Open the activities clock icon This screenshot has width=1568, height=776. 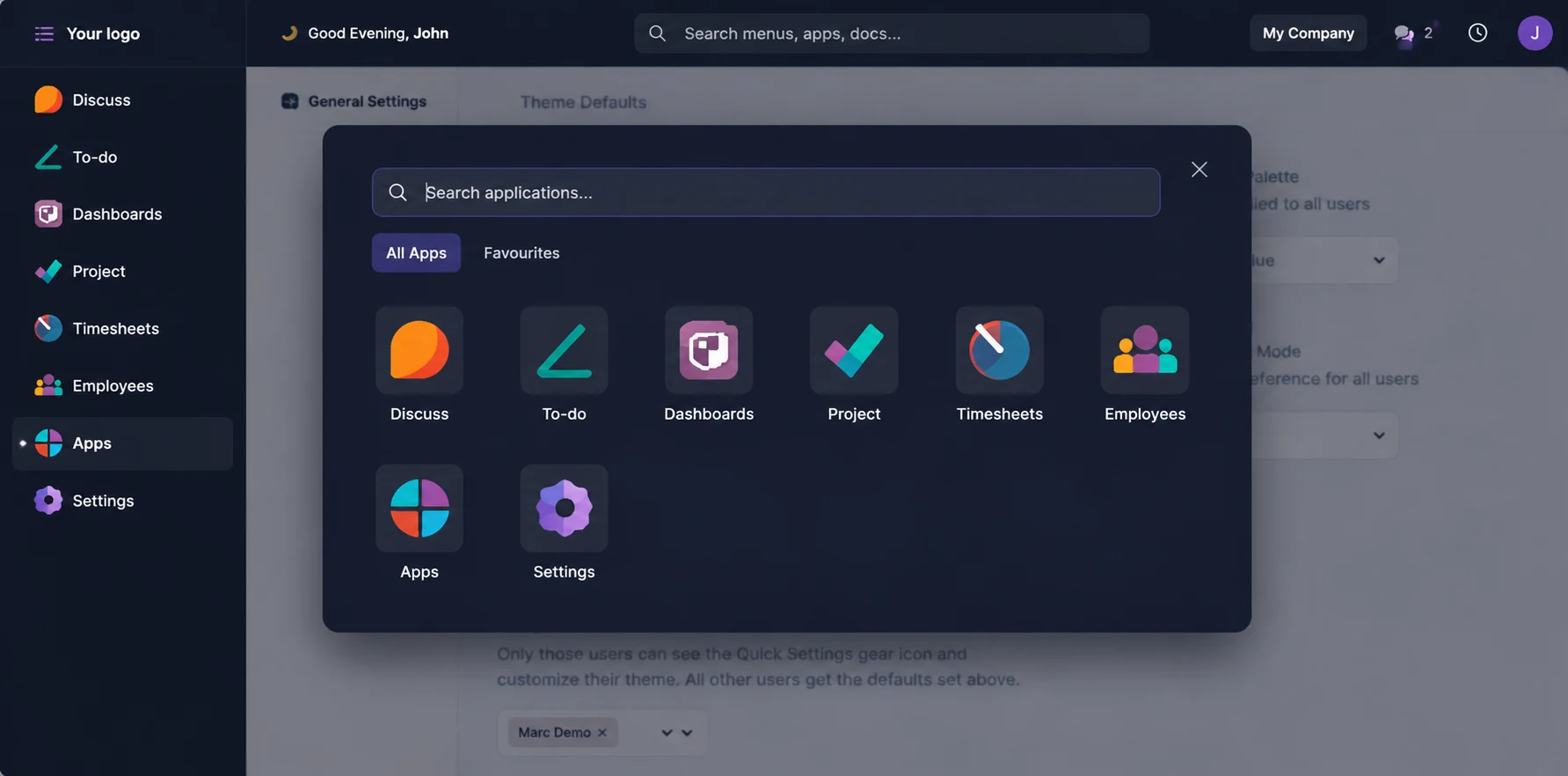1477,33
